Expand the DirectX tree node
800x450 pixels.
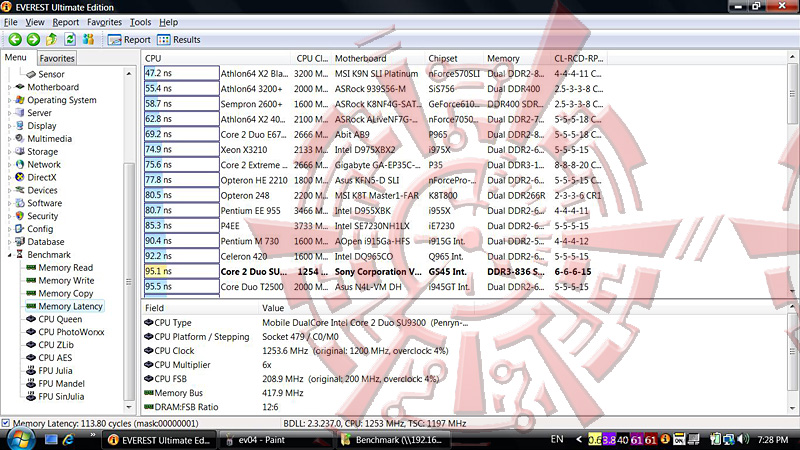click(x=10, y=178)
